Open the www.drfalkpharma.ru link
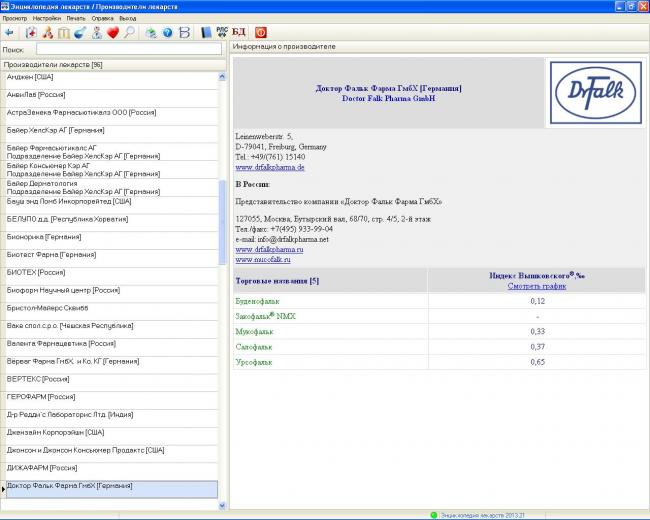 pyautogui.click(x=269, y=249)
